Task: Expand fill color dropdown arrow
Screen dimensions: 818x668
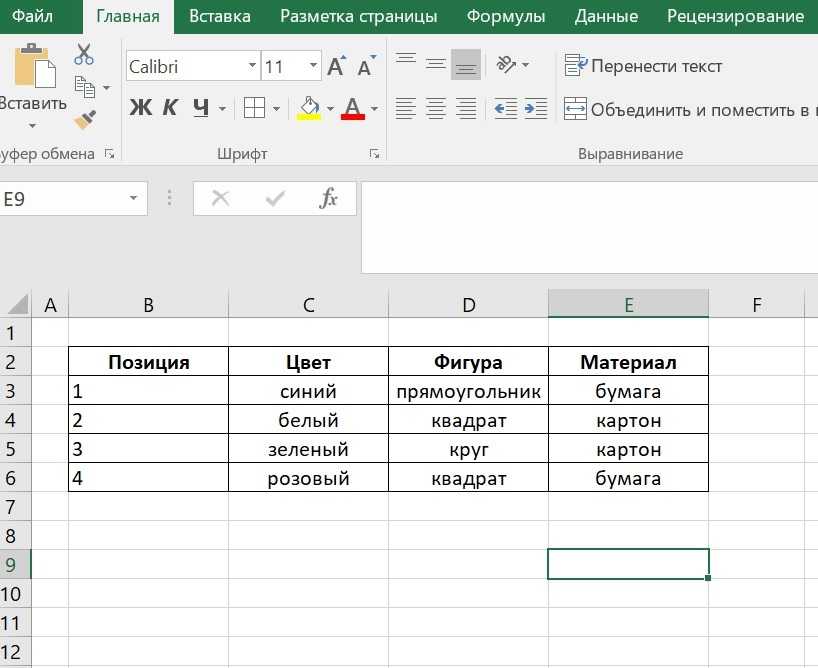Action: [x=330, y=109]
